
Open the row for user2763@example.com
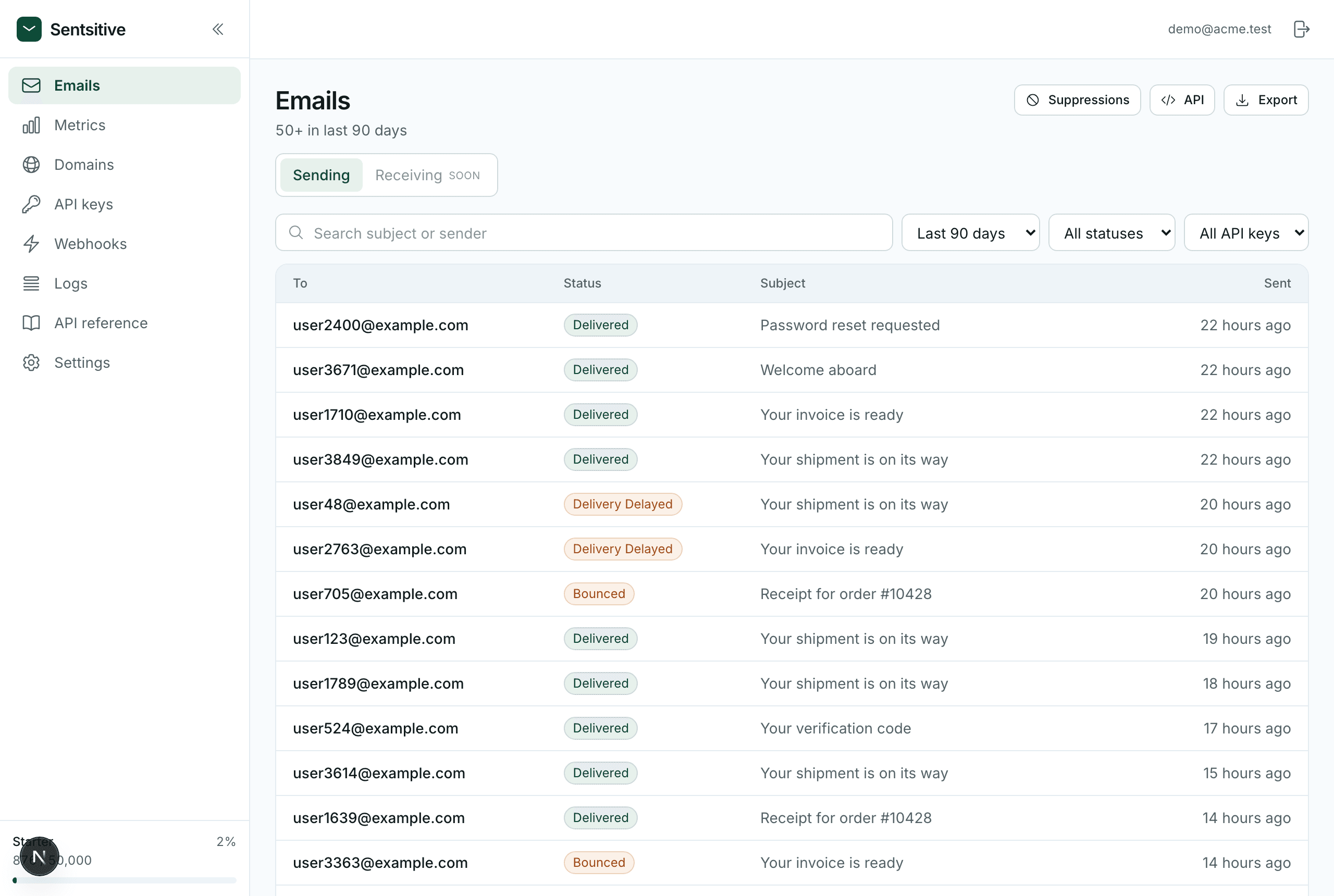tap(792, 549)
